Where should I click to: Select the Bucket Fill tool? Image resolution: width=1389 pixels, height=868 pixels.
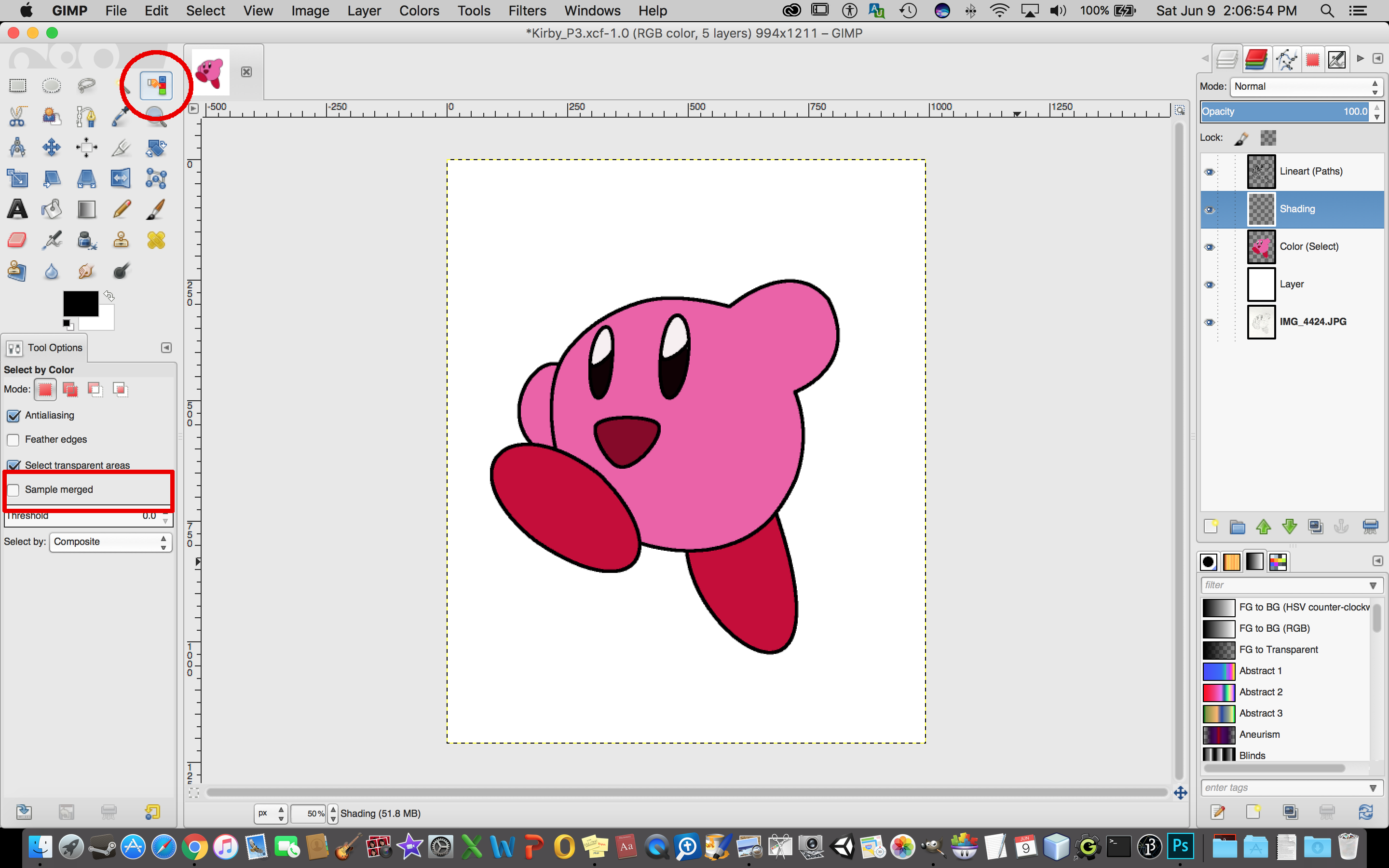pyautogui.click(x=52, y=210)
